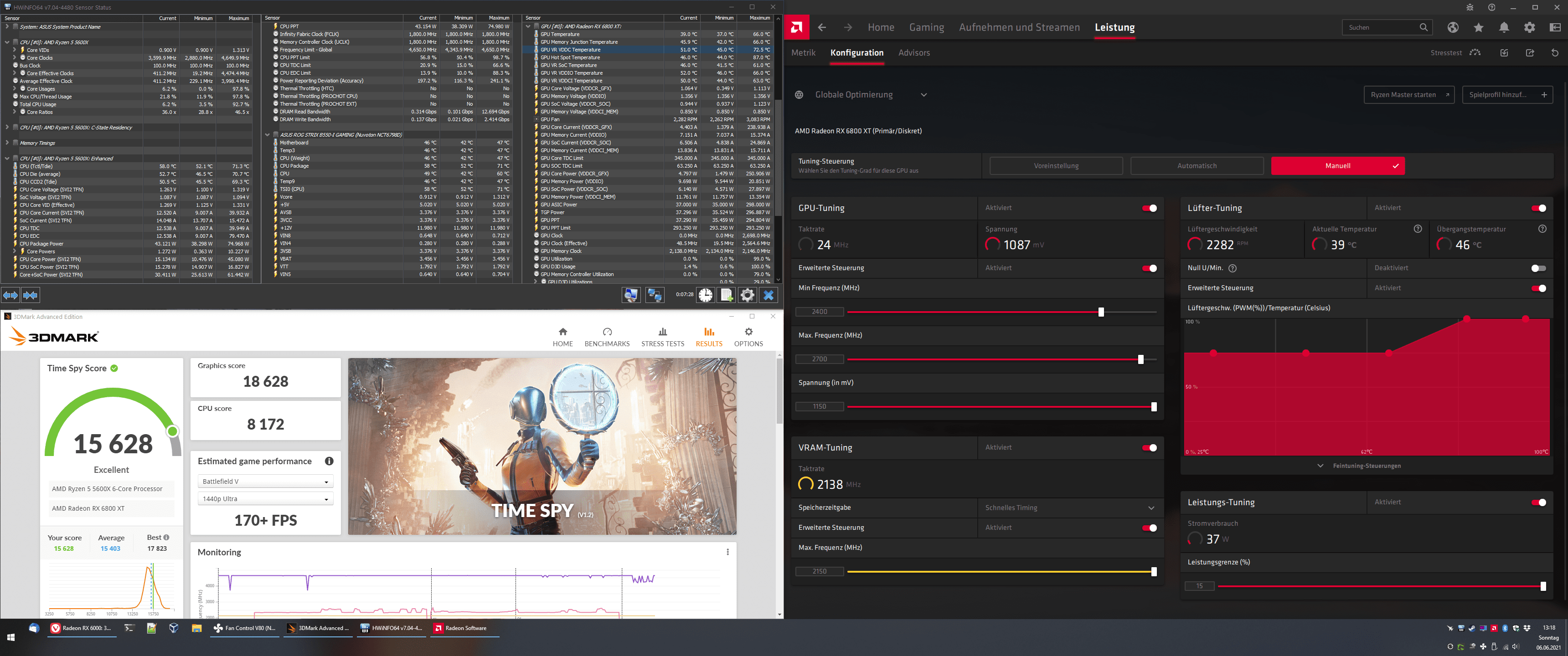Click the forward arrow in Radeon Software

[848, 27]
